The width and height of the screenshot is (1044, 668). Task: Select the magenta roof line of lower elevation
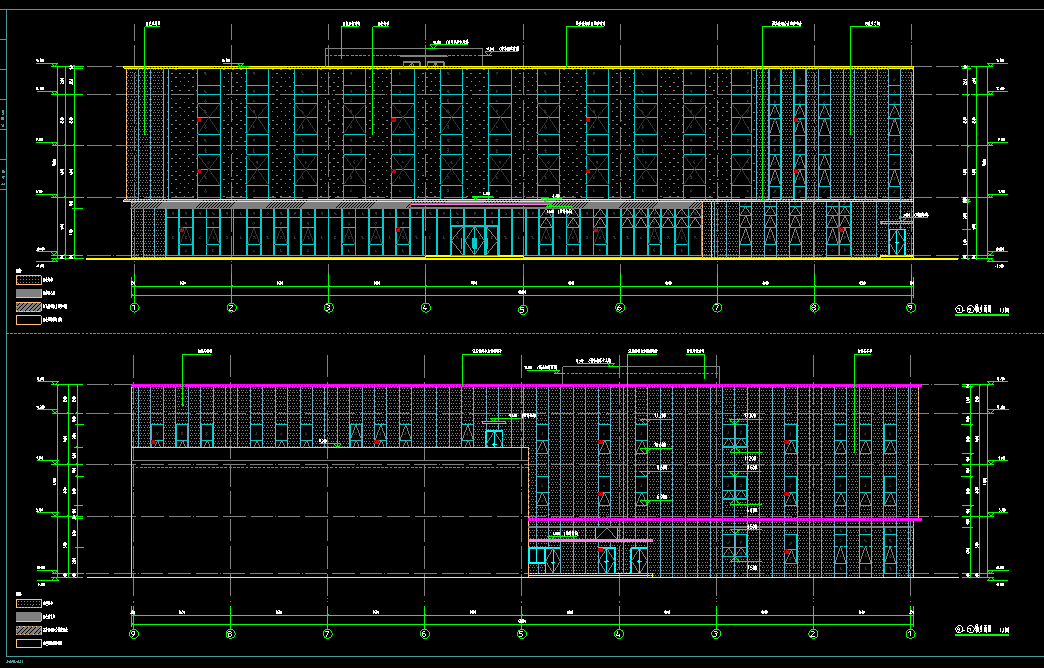520,385
